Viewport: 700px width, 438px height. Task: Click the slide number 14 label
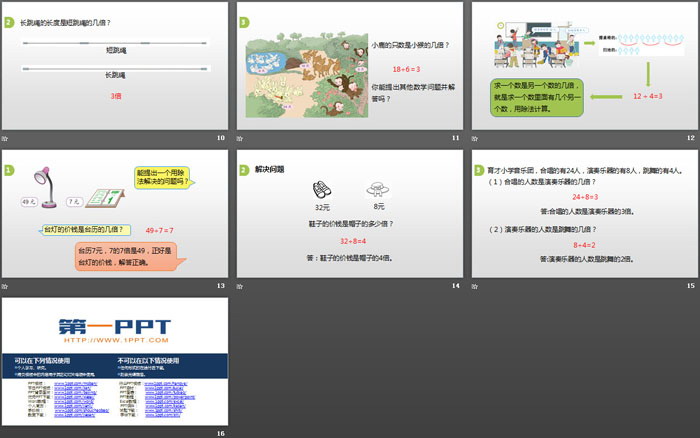coord(455,286)
